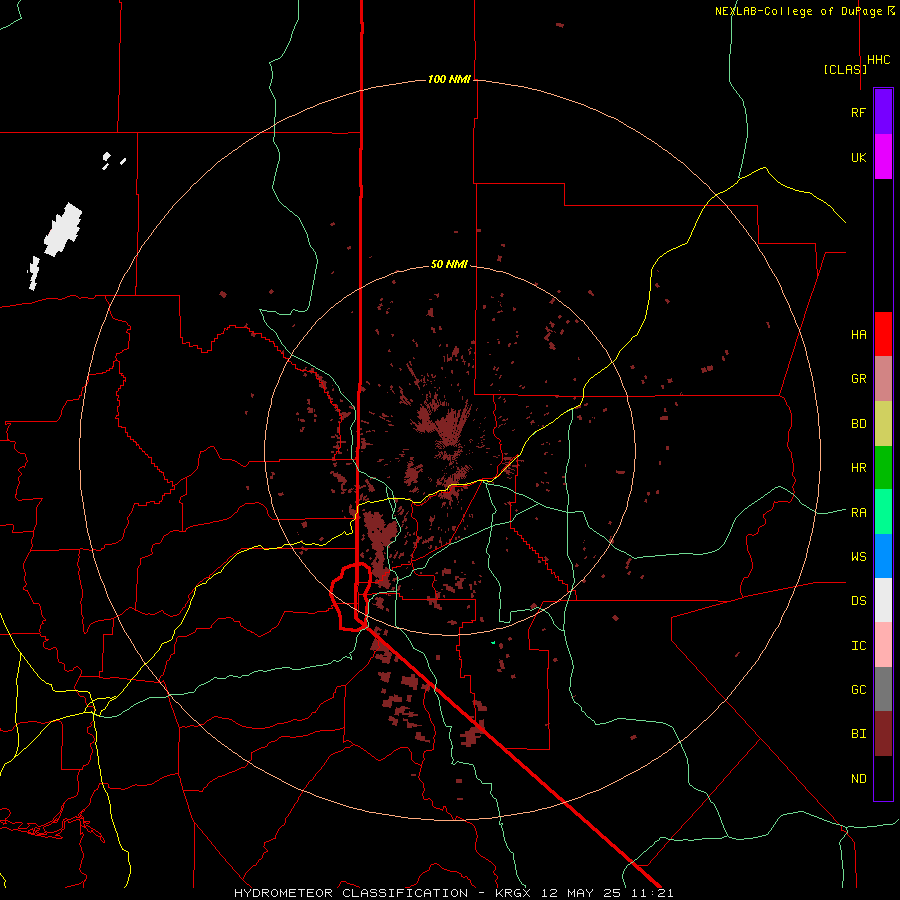Click the HHC product label

click(x=879, y=60)
